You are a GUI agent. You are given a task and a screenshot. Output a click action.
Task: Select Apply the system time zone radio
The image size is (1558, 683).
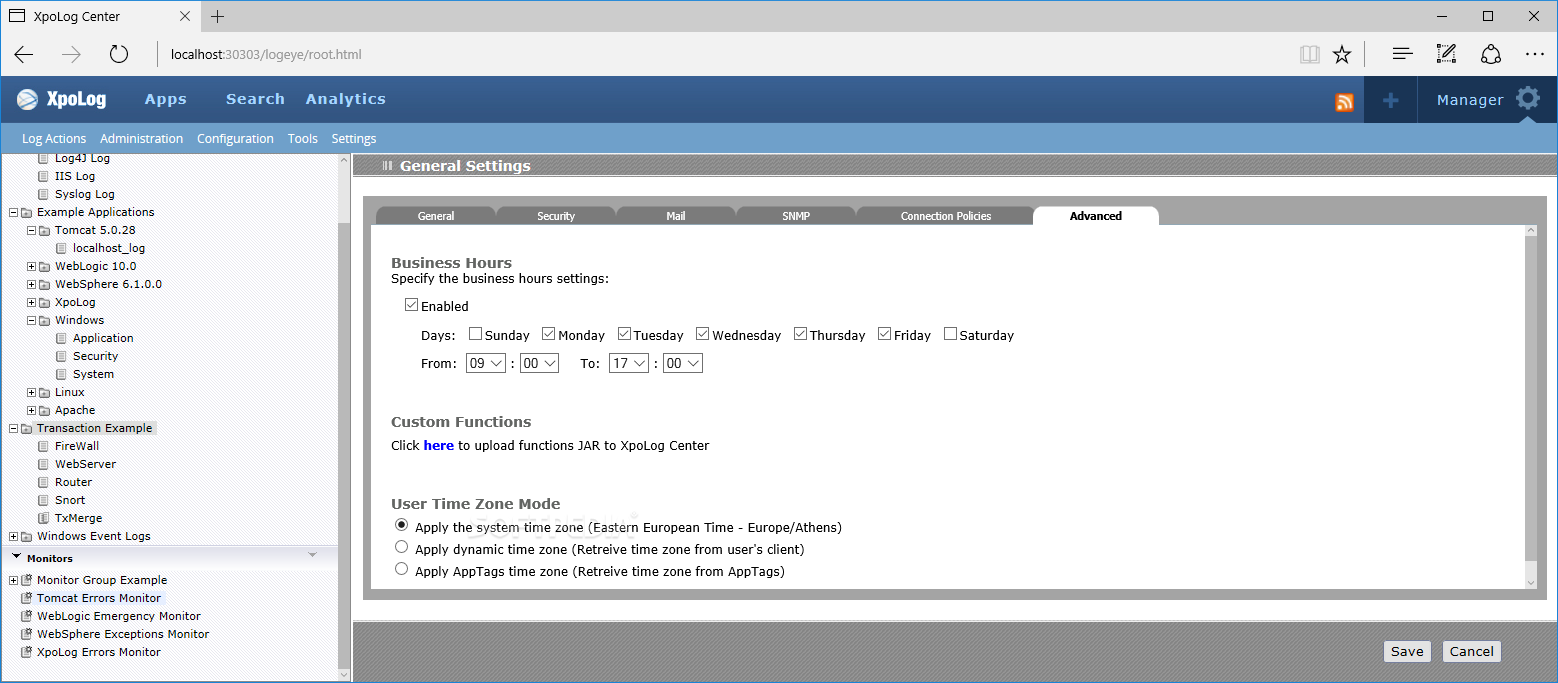click(x=401, y=524)
